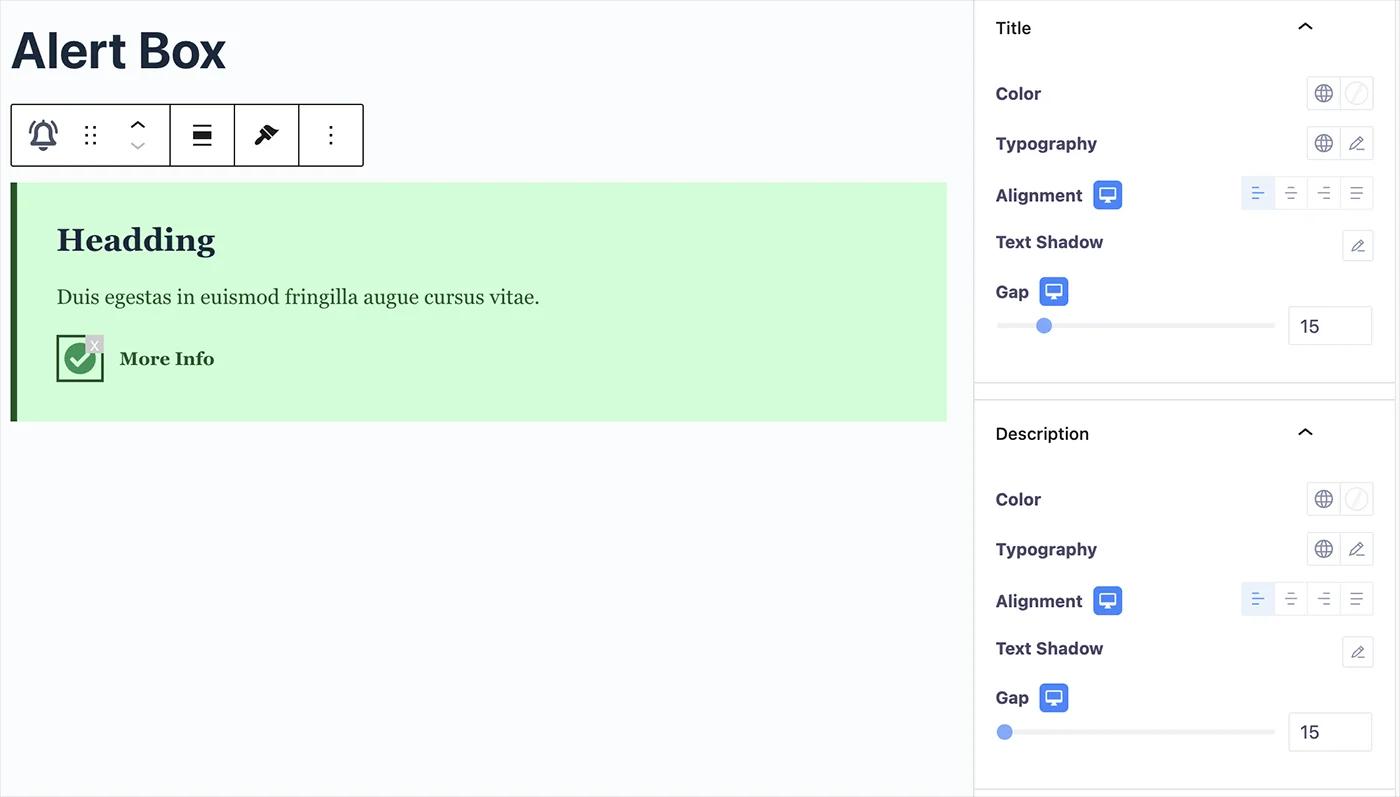Screen dimensions: 1400x797
Task: Collapse the Title settings panel
Action: click(1304, 27)
